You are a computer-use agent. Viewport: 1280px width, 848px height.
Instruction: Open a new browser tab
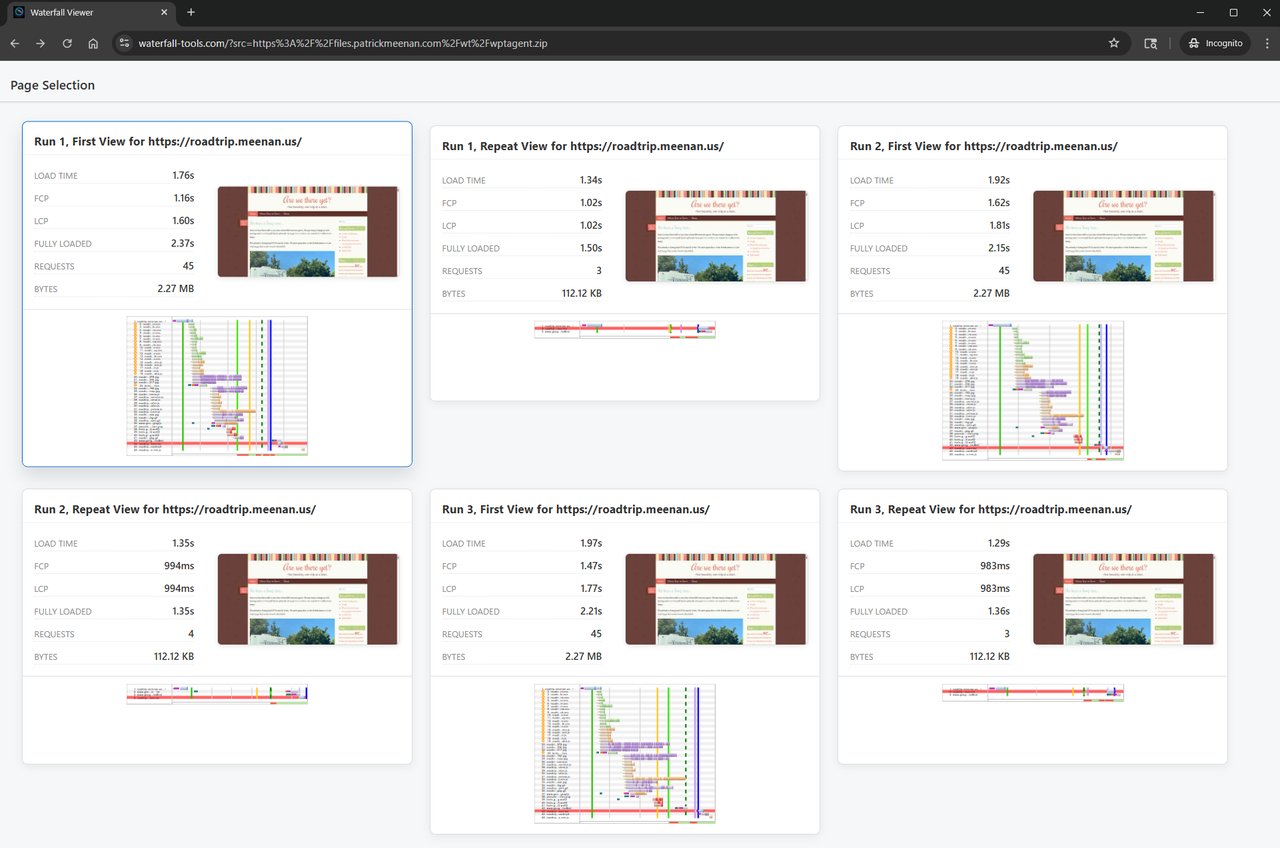pos(191,12)
